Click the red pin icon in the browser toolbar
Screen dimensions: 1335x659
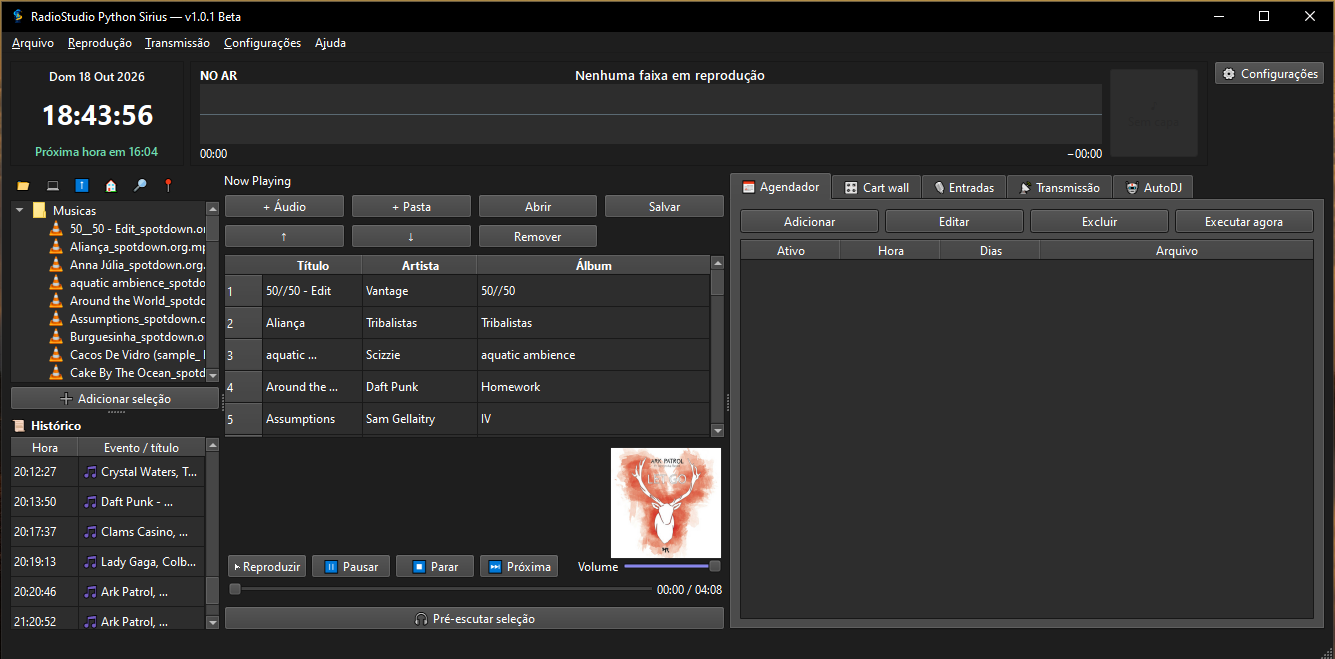[x=168, y=186]
